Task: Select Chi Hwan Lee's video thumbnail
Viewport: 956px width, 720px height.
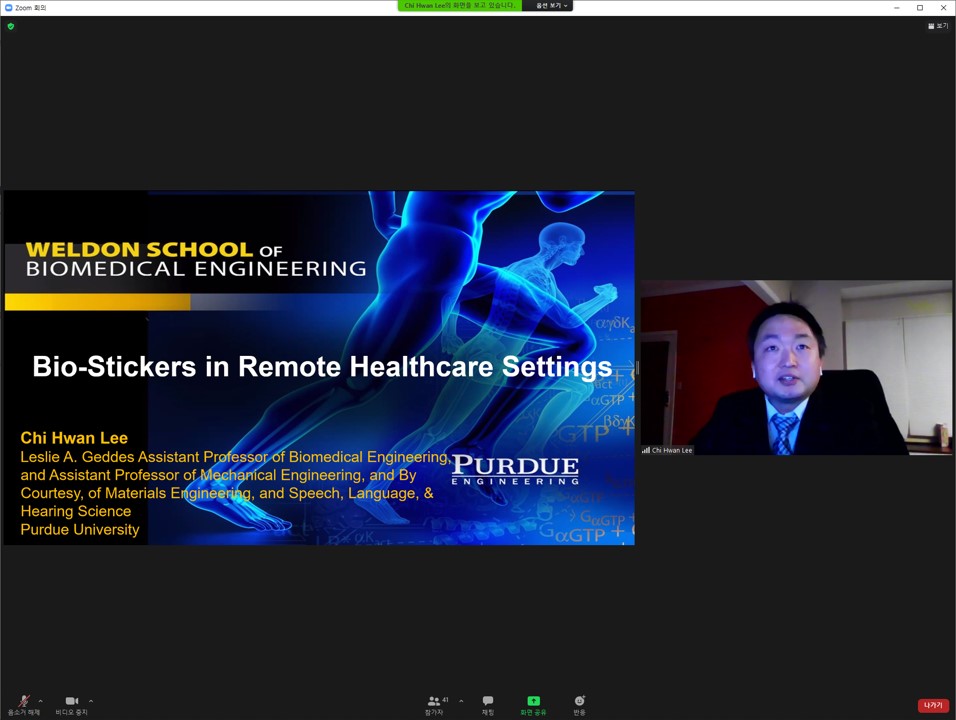Action: click(796, 367)
